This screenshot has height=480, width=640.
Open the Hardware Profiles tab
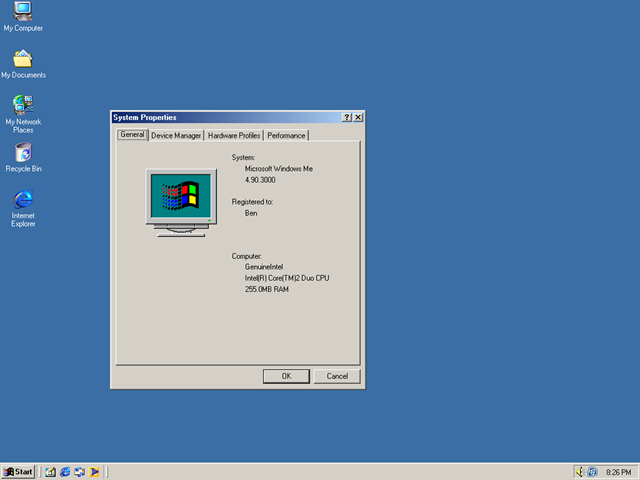234,136
